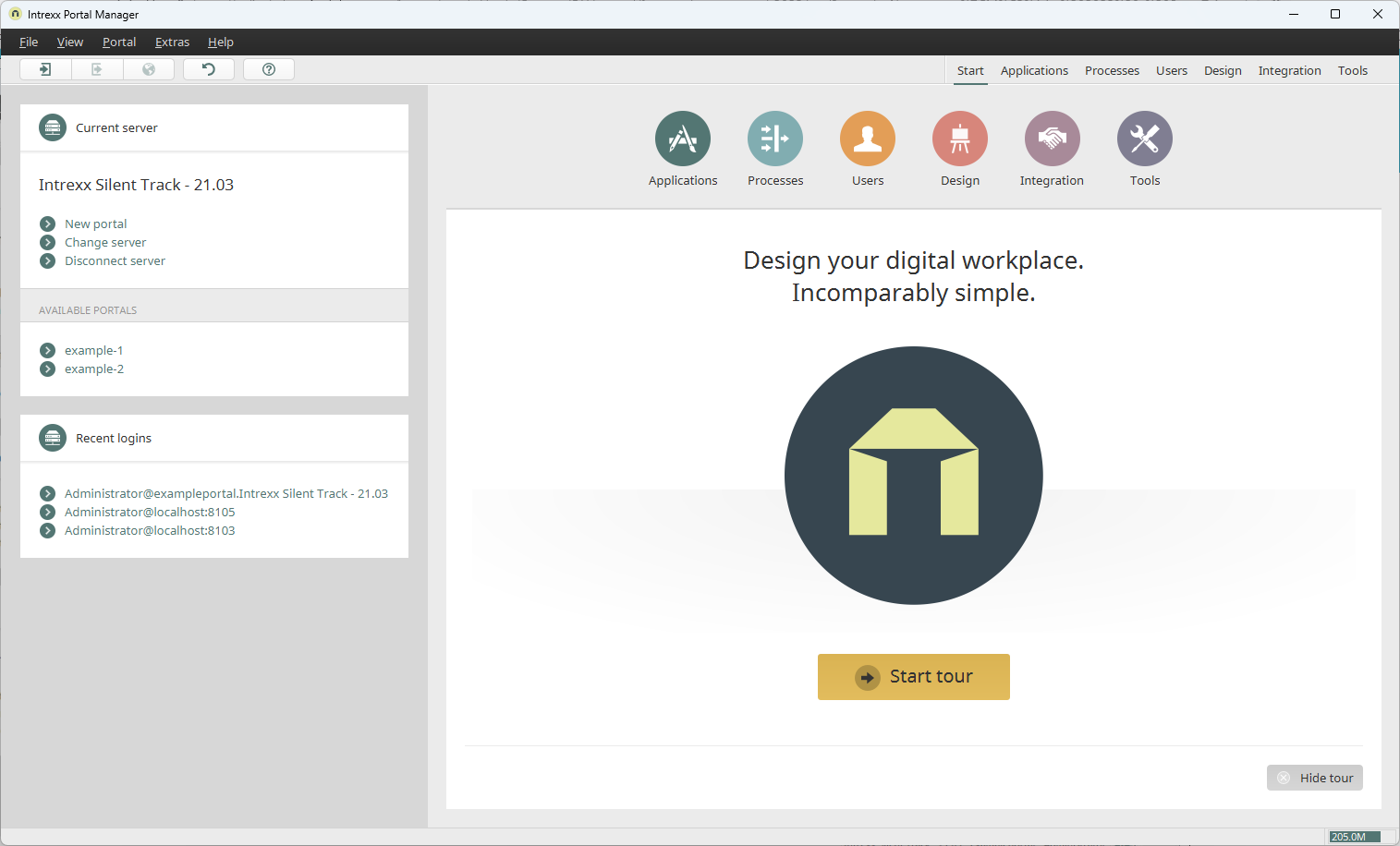1400x846 pixels.
Task: Switch to the Processes tab
Action: [x=1112, y=70]
